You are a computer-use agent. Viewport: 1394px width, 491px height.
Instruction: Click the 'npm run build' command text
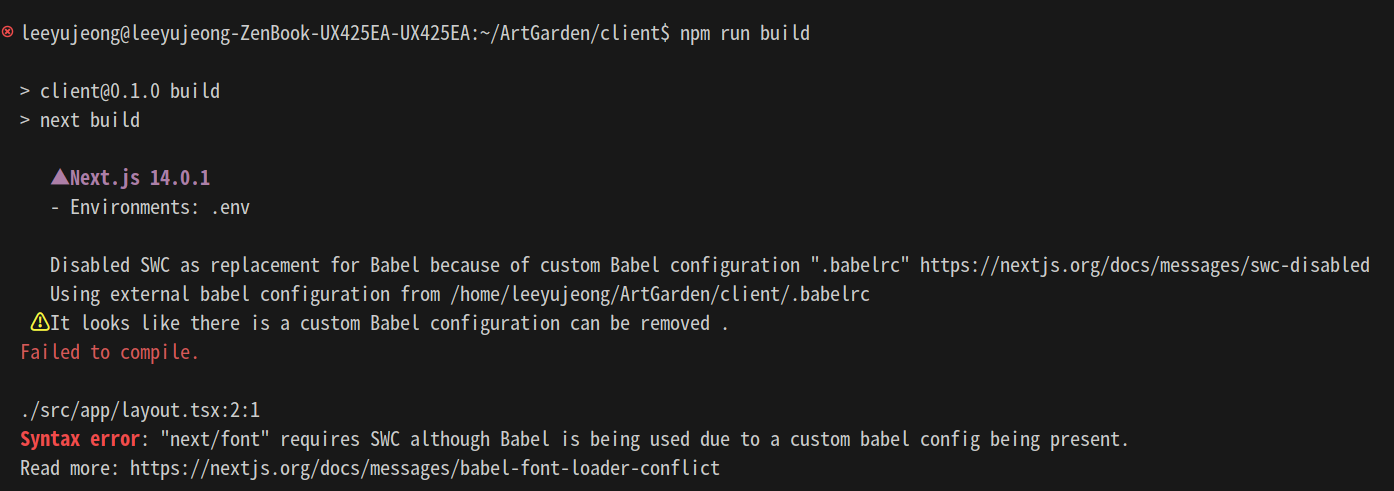[x=745, y=34]
